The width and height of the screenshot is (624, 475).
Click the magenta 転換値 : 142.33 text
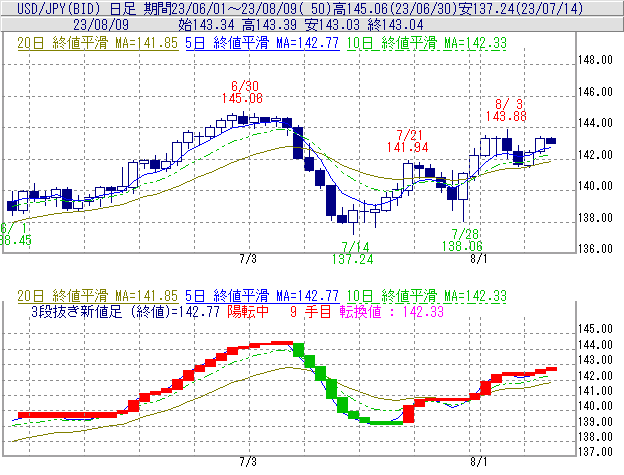[x=392, y=311]
